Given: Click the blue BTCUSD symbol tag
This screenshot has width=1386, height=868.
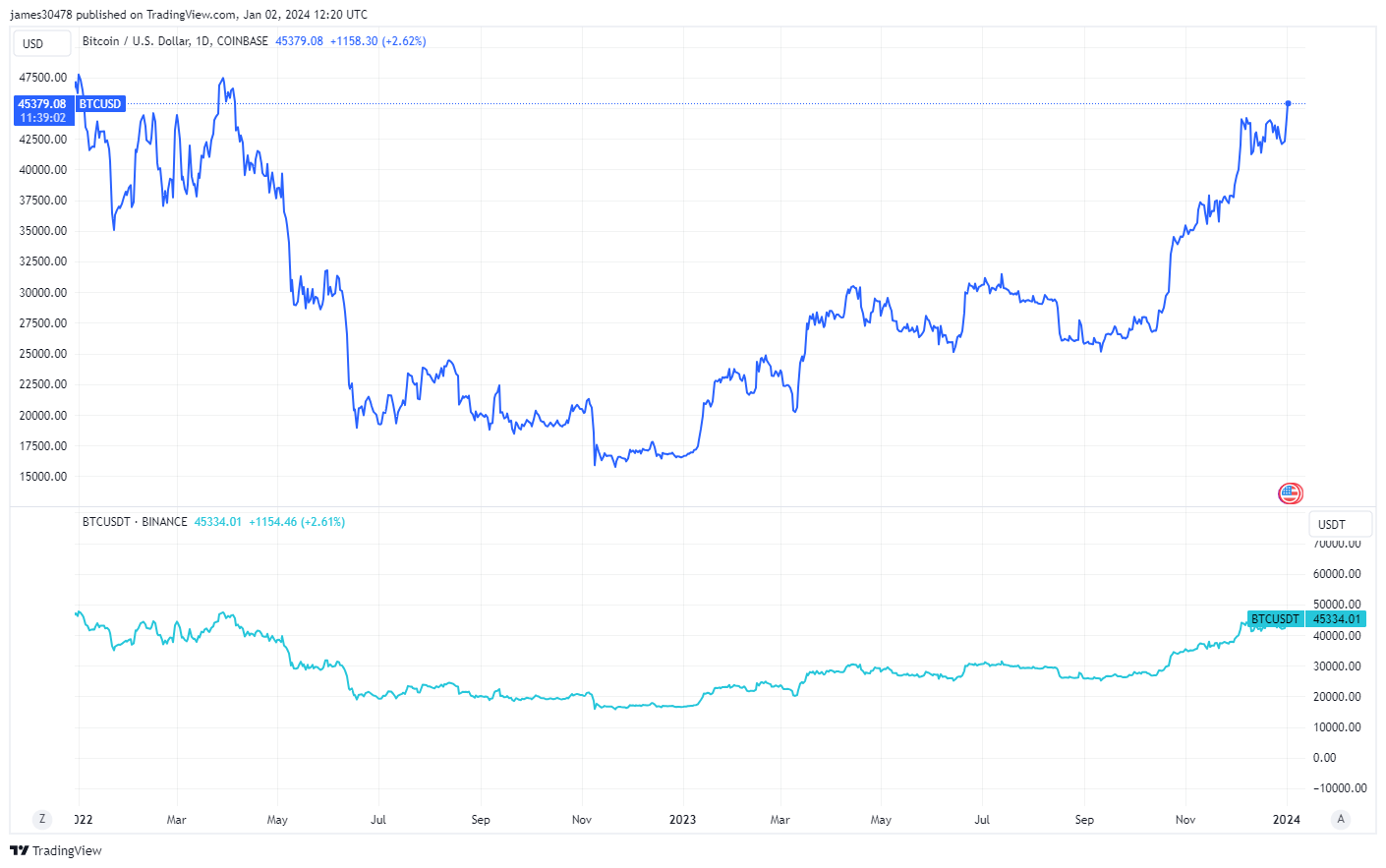Looking at the screenshot, I should [100, 104].
